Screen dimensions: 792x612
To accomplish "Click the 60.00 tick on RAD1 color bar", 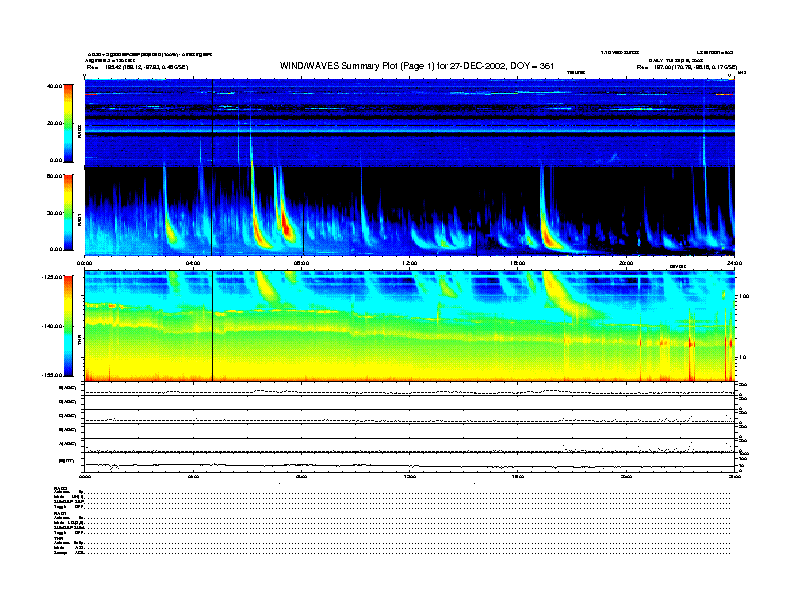I will tap(54, 176).
